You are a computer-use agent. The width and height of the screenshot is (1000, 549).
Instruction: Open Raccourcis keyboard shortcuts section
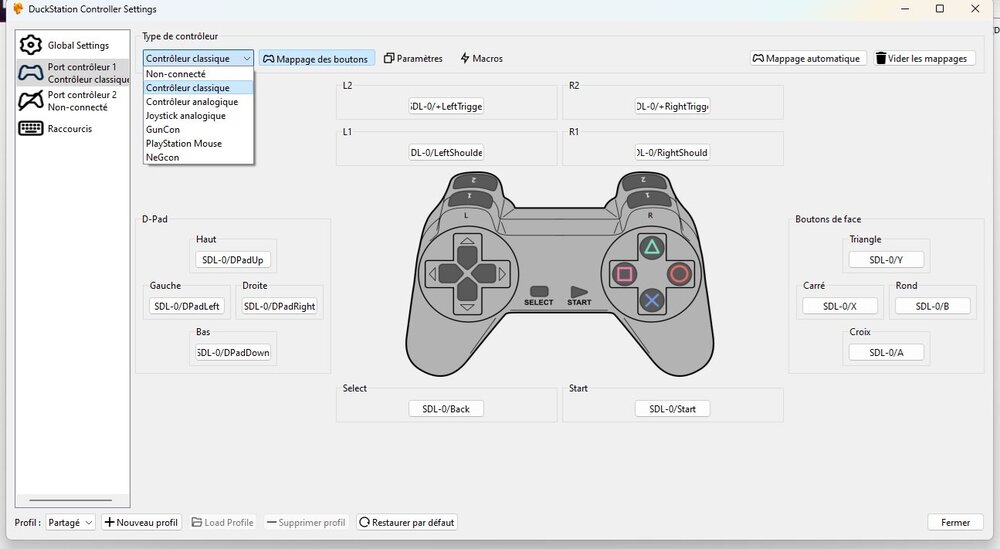click(68, 128)
